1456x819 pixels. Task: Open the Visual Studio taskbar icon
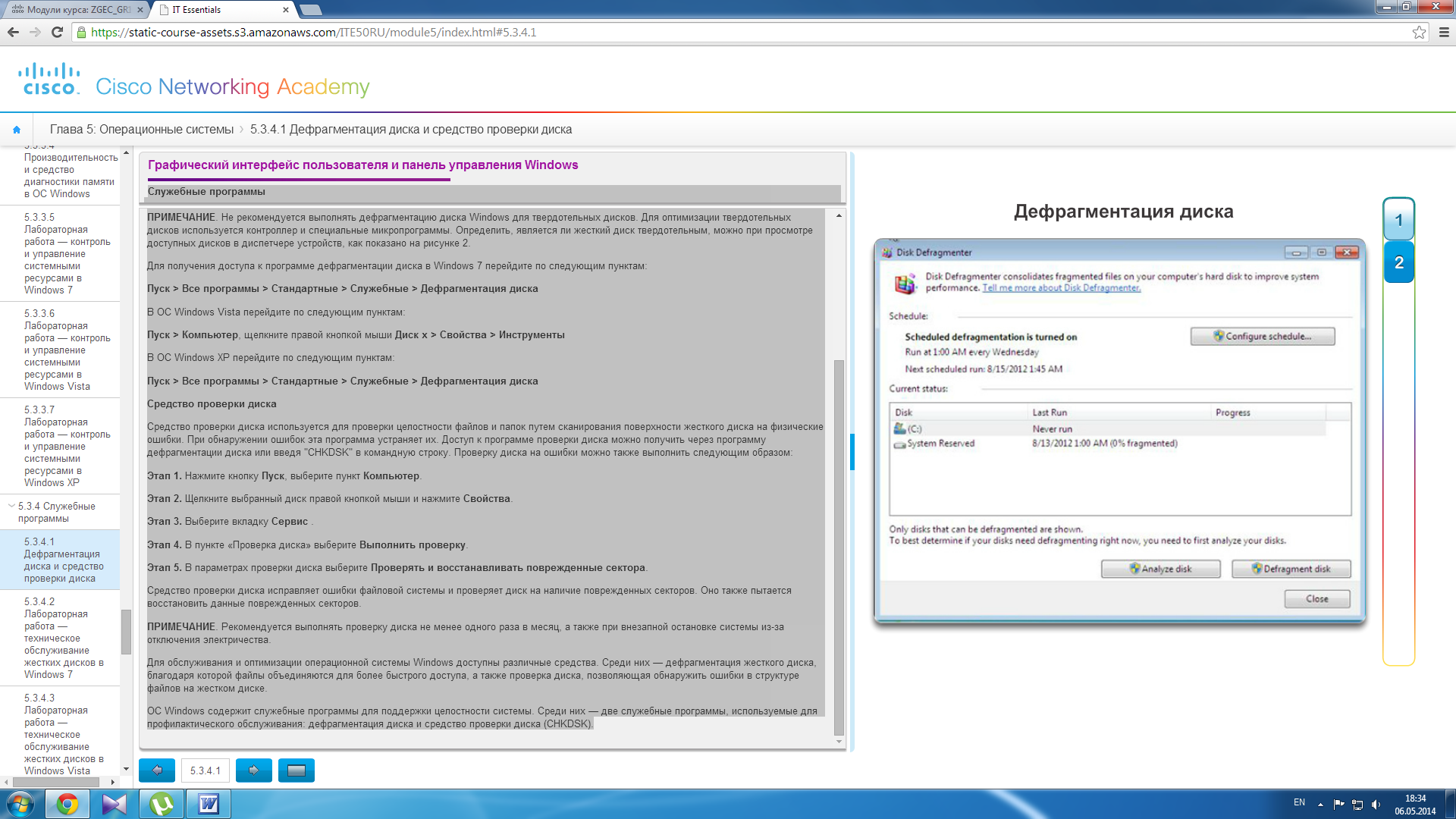(115, 804)
